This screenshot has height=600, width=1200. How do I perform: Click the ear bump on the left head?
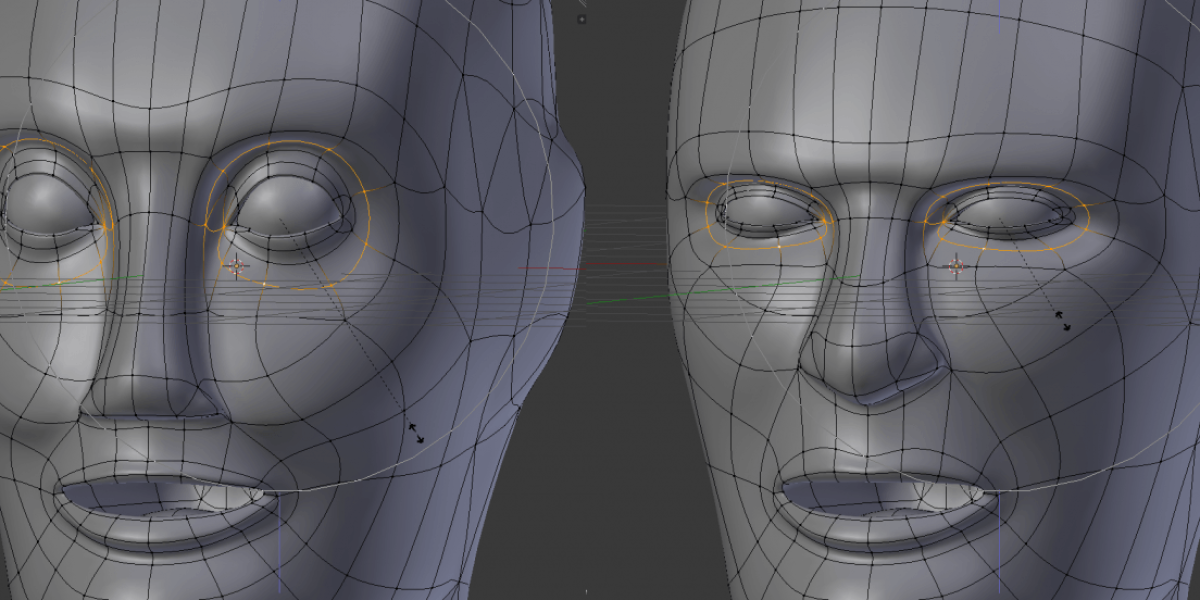click(565, 180)
